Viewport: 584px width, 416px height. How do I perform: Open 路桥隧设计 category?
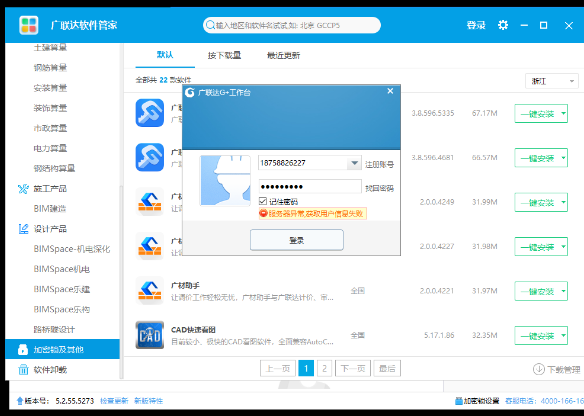click(x=54, y=329)
